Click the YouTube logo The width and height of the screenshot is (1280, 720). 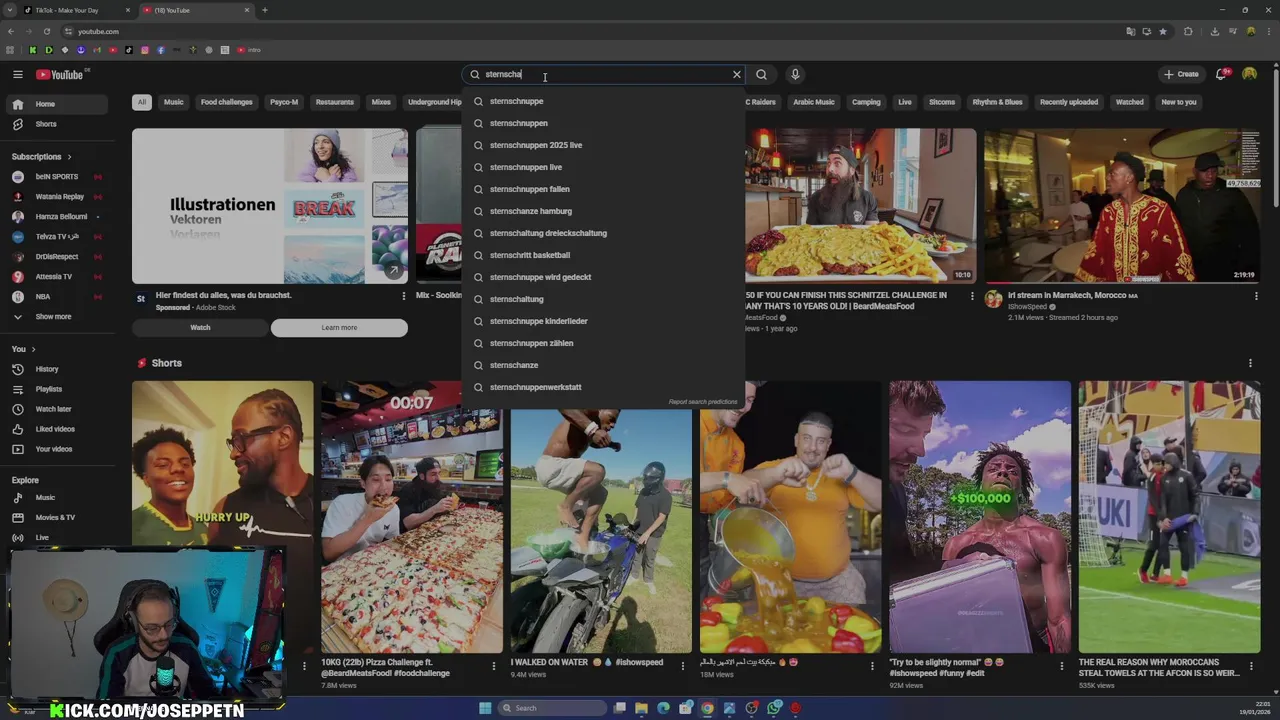(60, 74)
